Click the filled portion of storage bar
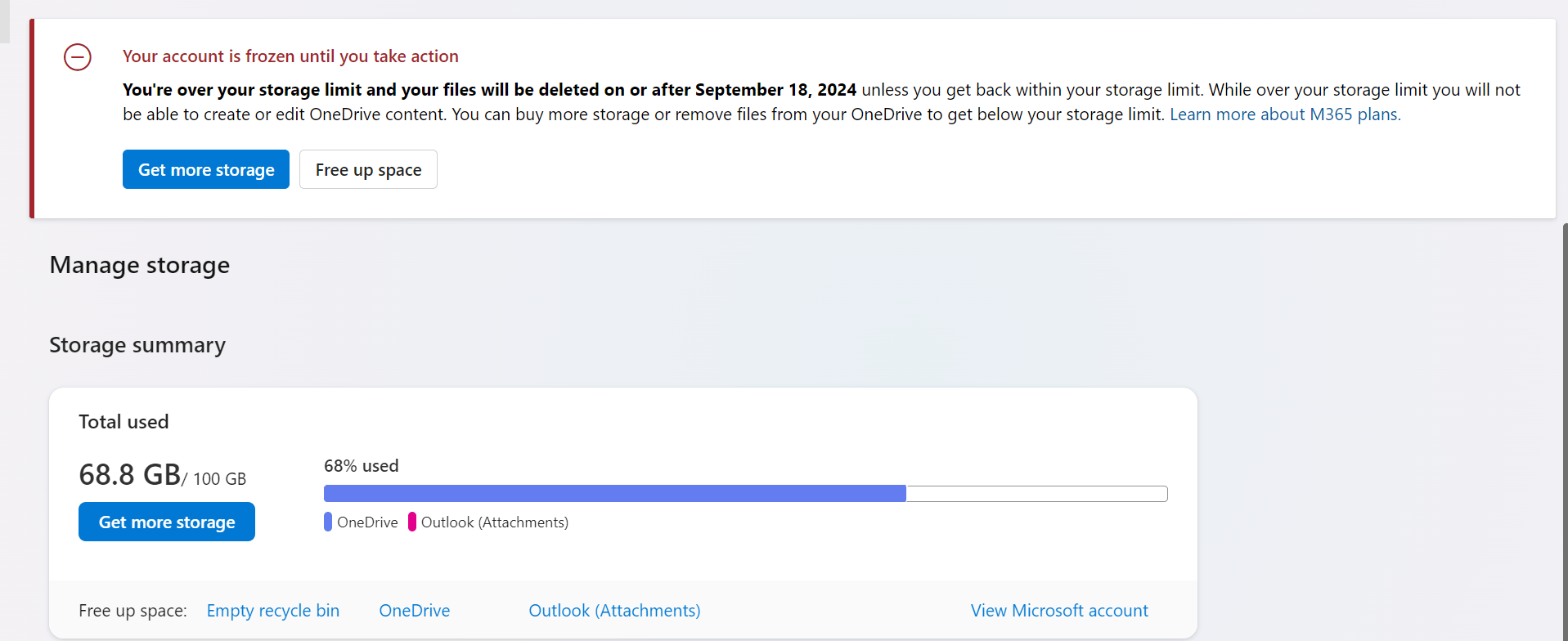The width and height of the screenshot is (1568, 641). pos(615,493)
